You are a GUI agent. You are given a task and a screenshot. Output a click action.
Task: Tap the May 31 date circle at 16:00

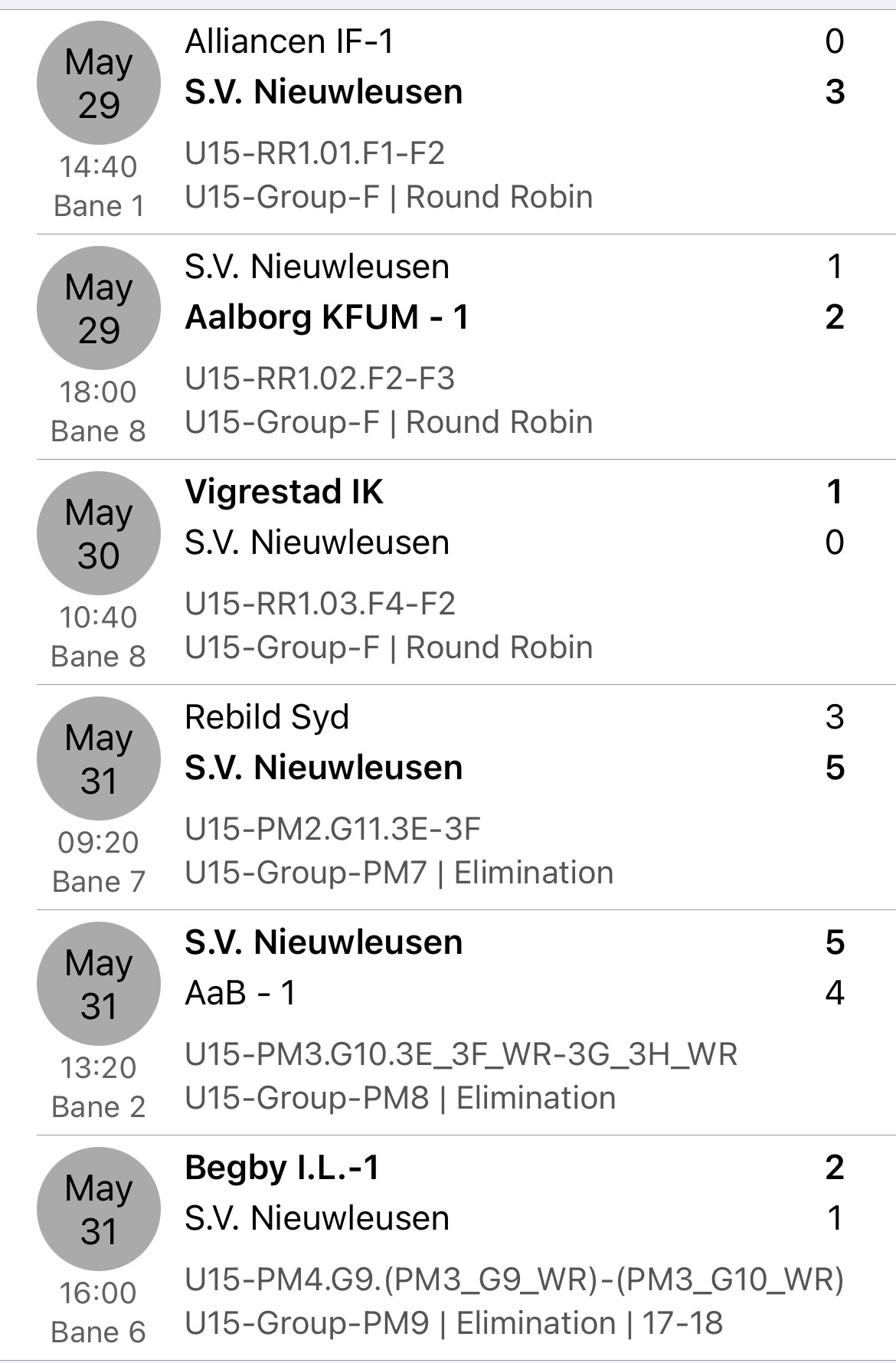coord(99,1209)
